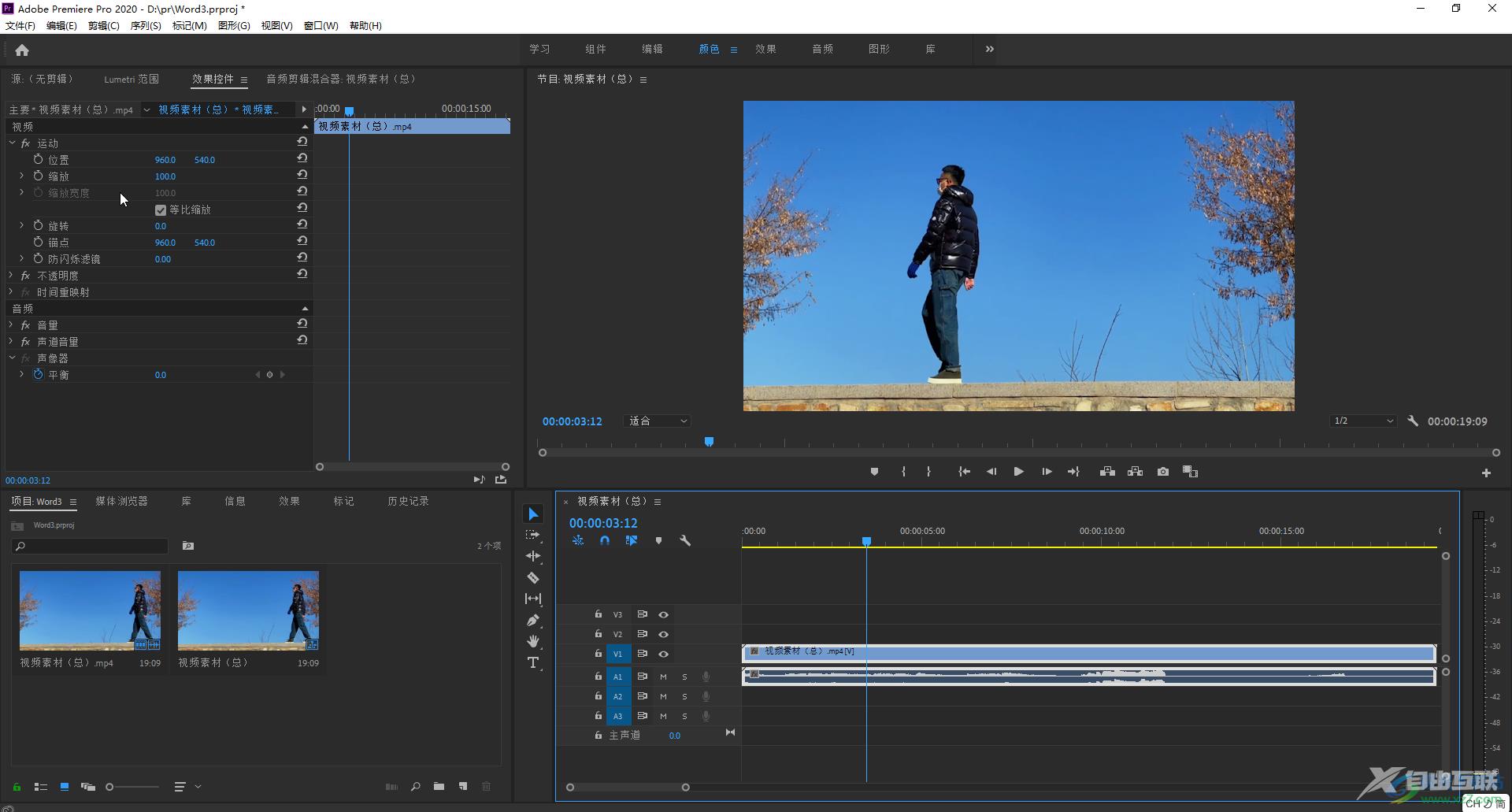Toggle V3 track output eye
Image resolution: width=1512 pixels, height=812 pixels.
(x=664, y=614)
